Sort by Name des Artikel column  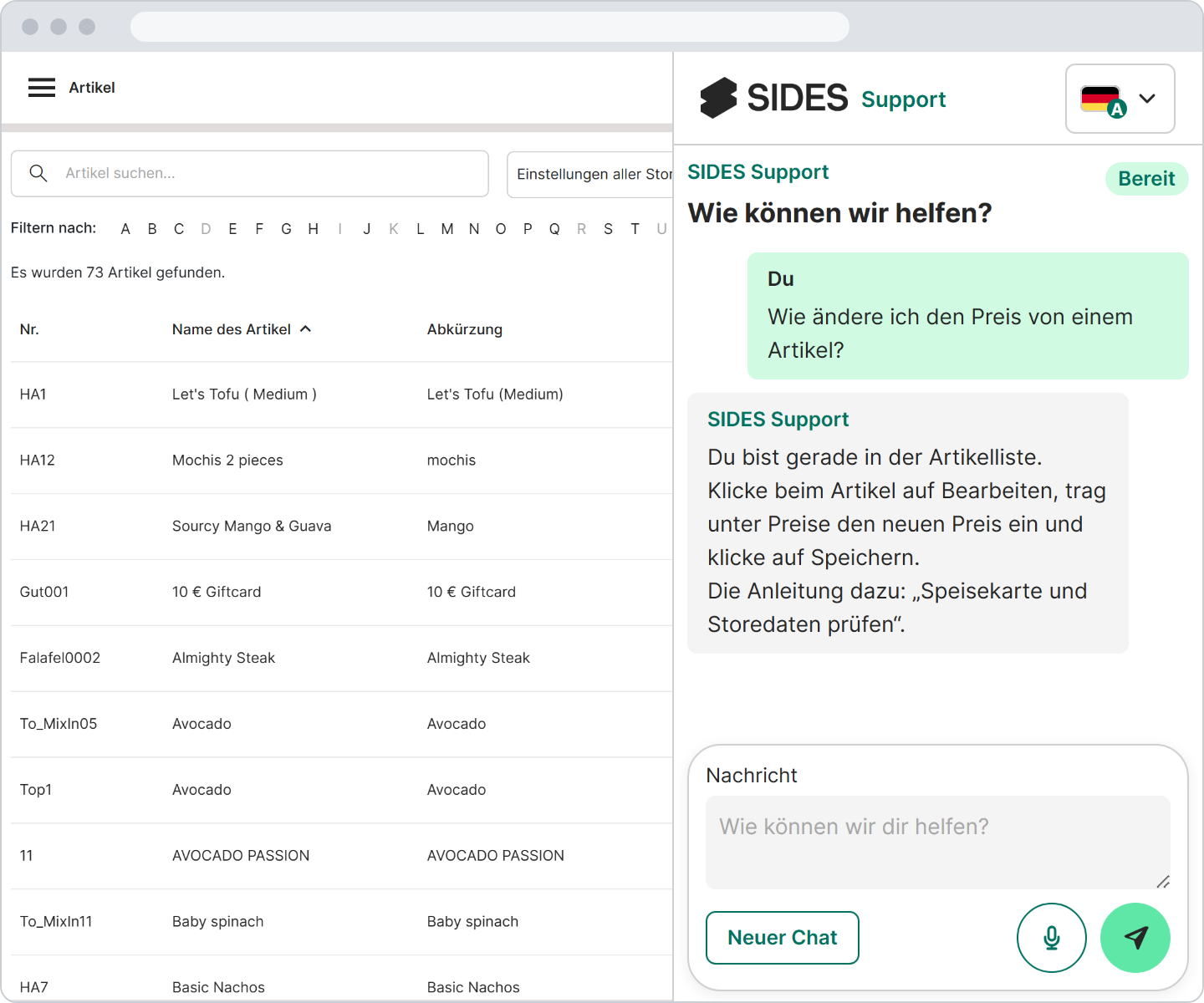pos(242,329)
